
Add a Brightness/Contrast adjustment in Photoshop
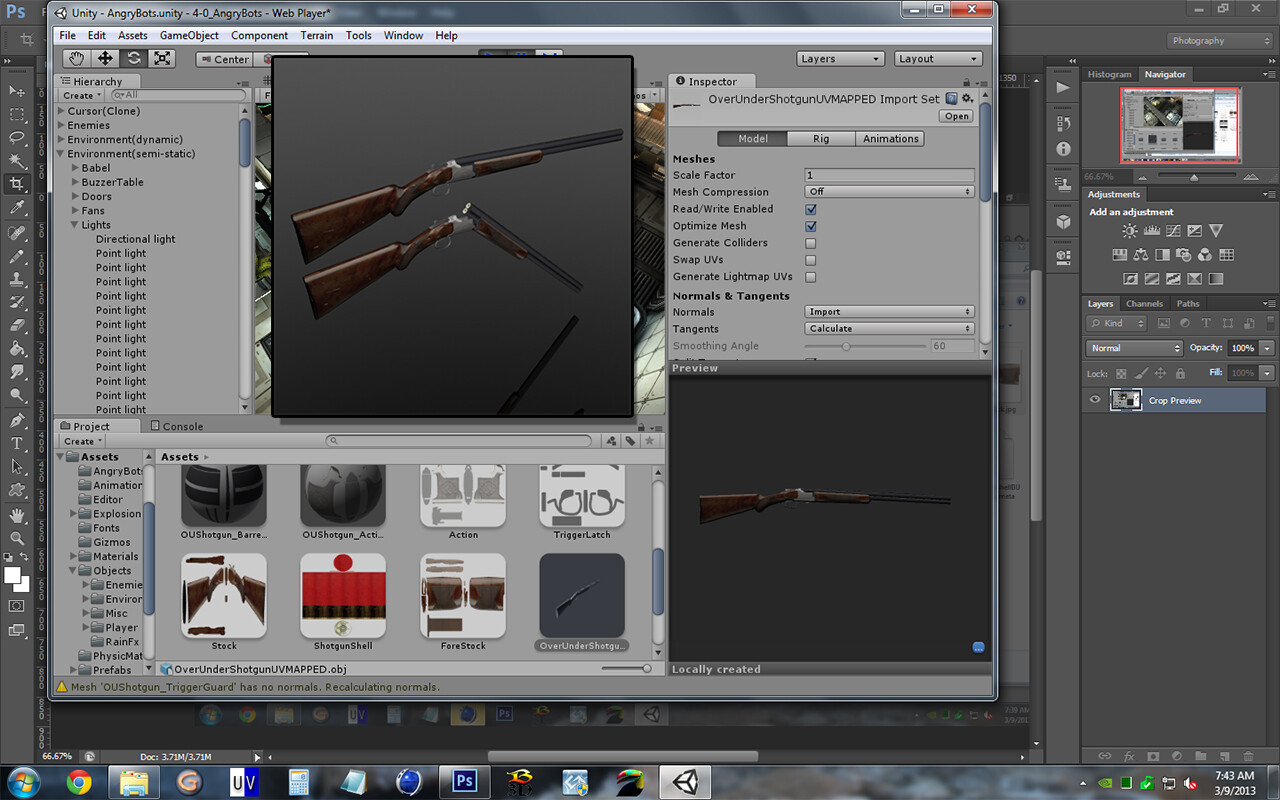point(1129,230)
